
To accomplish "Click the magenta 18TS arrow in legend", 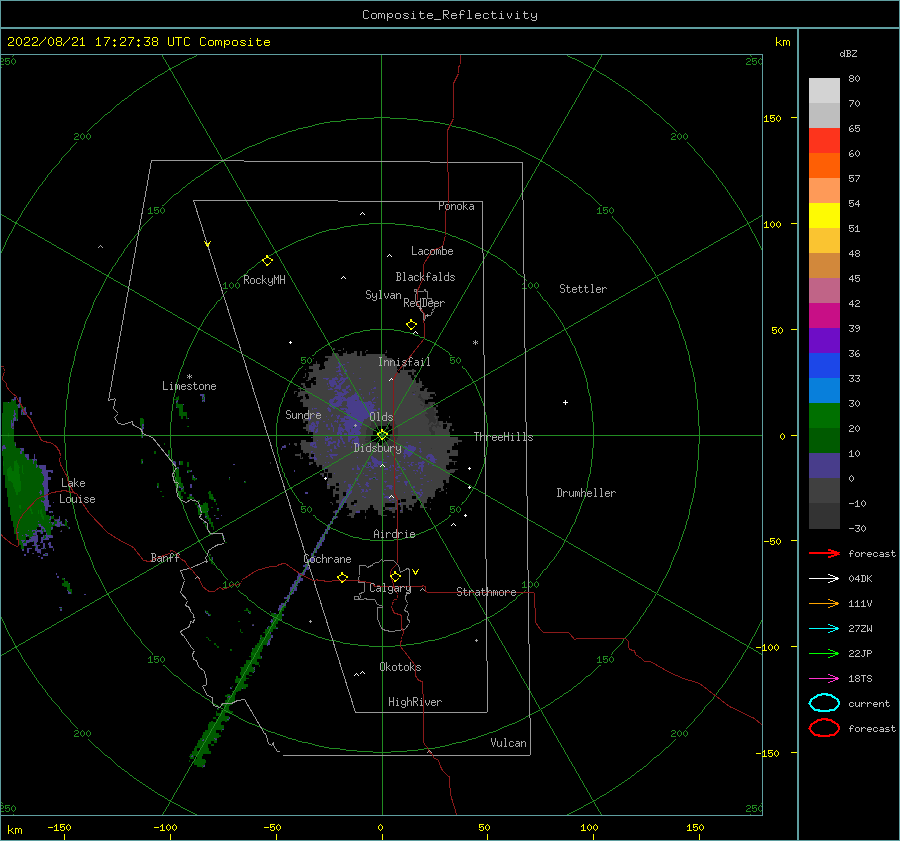I will pos(824,679).
